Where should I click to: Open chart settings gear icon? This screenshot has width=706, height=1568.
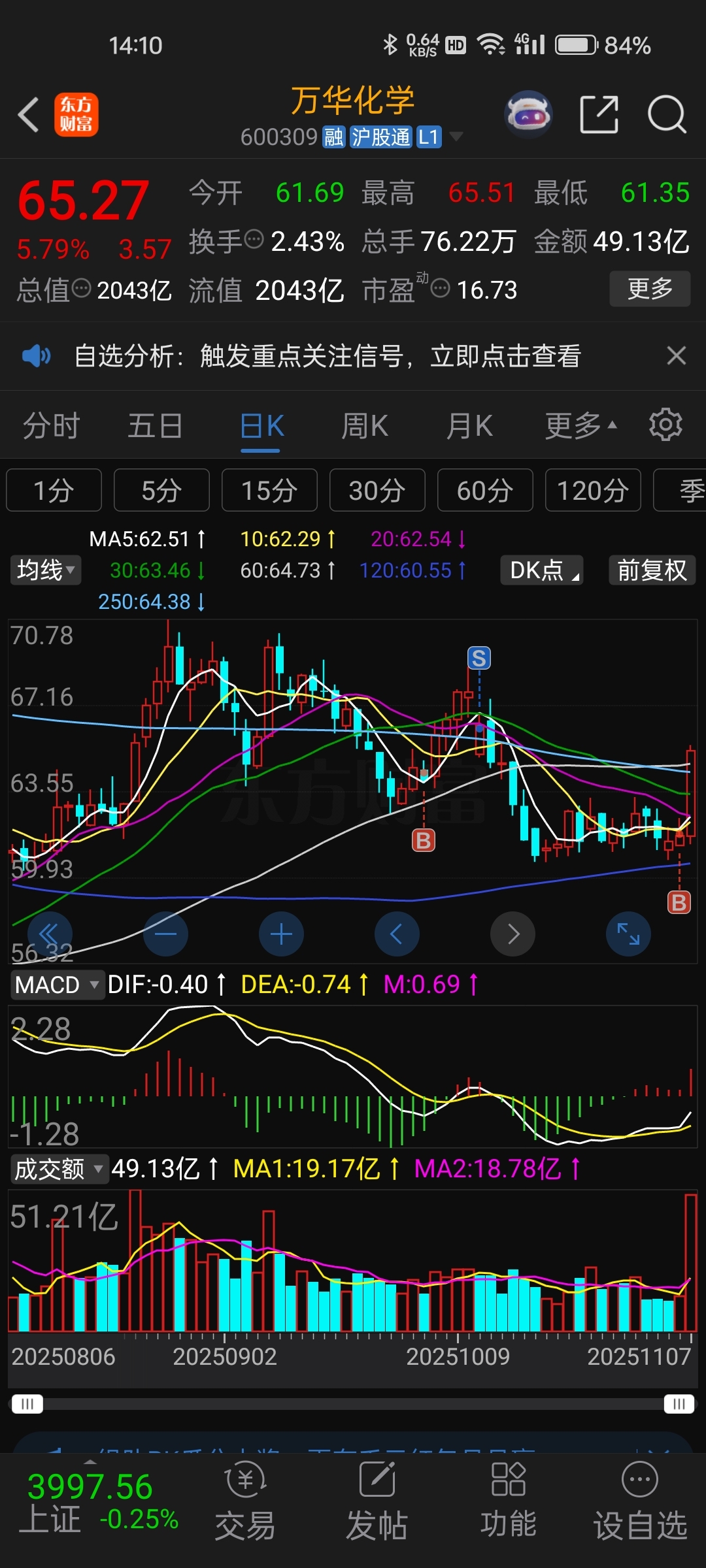(x=665, y=425)
